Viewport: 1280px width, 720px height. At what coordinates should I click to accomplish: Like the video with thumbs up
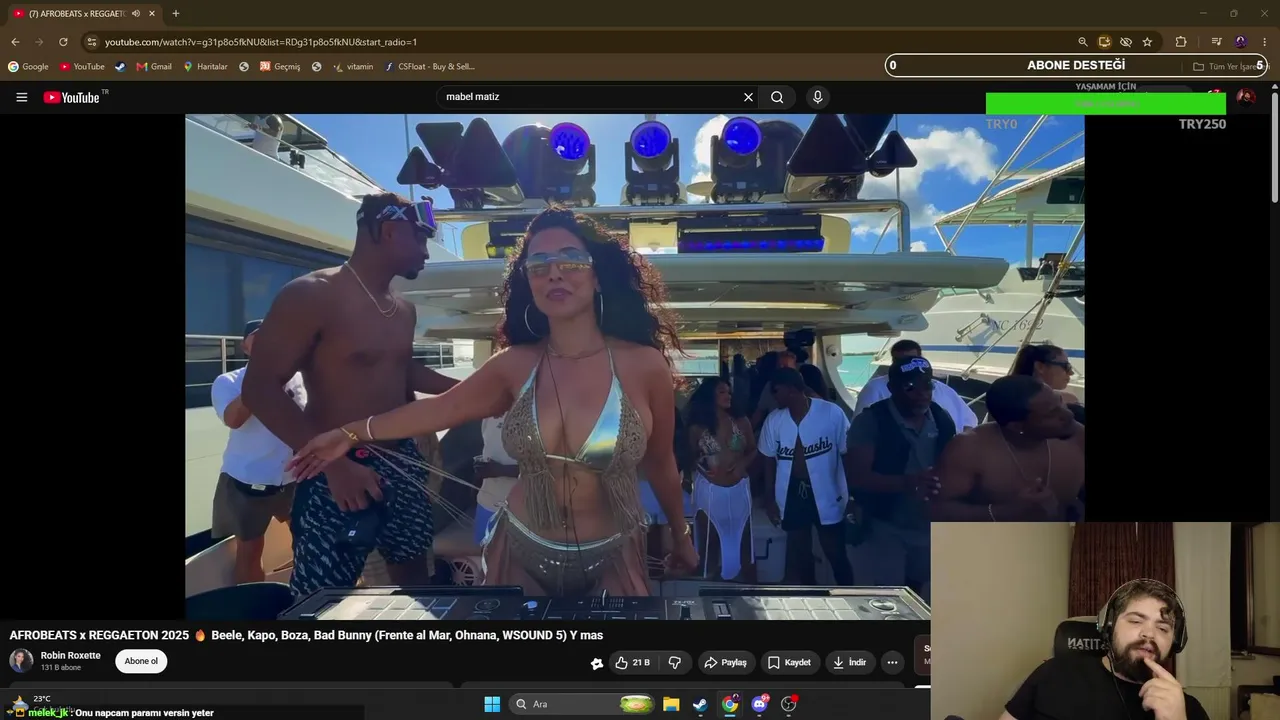pos(633,662)
